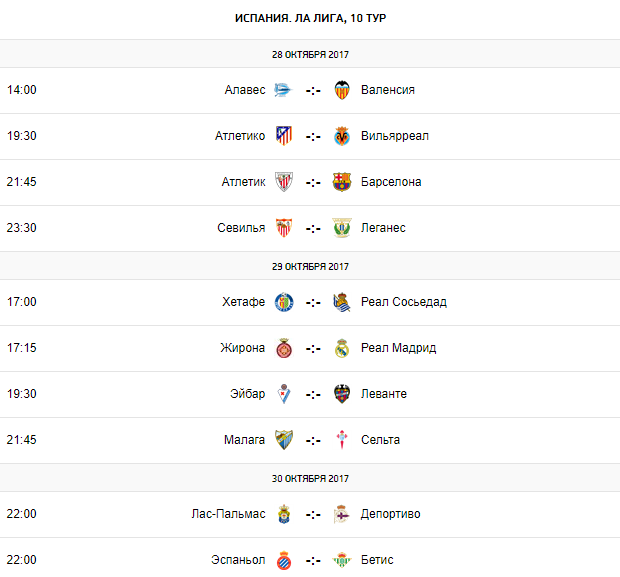Click the Betis club crest icon

click(x=342, y=560)
